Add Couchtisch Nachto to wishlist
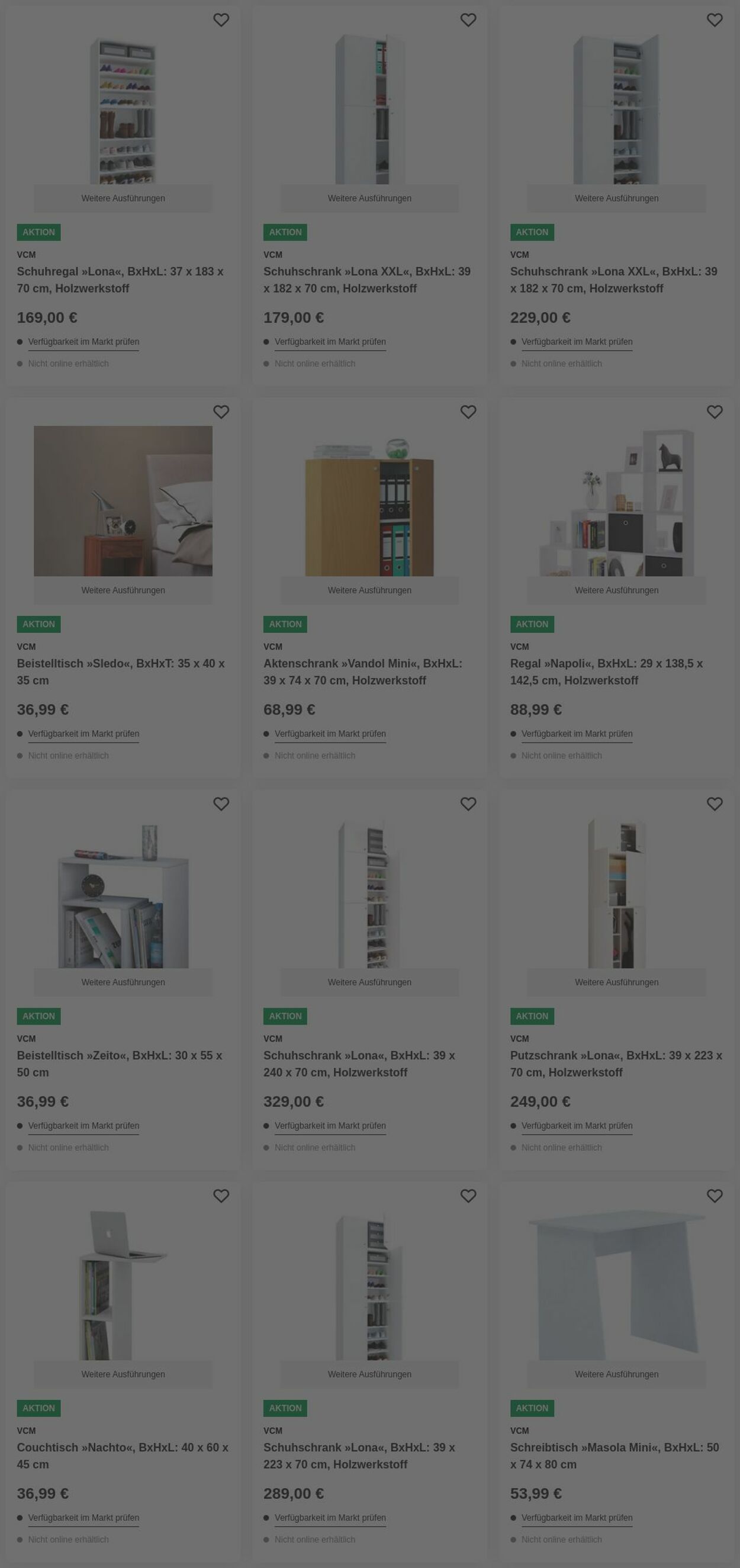 (x=221, y=1196)
